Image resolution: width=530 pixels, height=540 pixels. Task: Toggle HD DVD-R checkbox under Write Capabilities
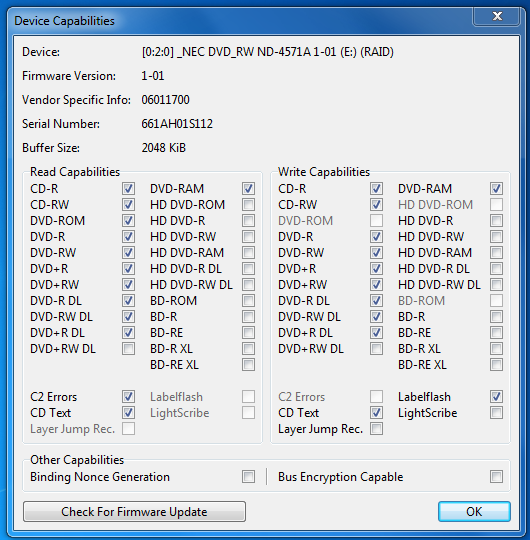tap(496, 221)
